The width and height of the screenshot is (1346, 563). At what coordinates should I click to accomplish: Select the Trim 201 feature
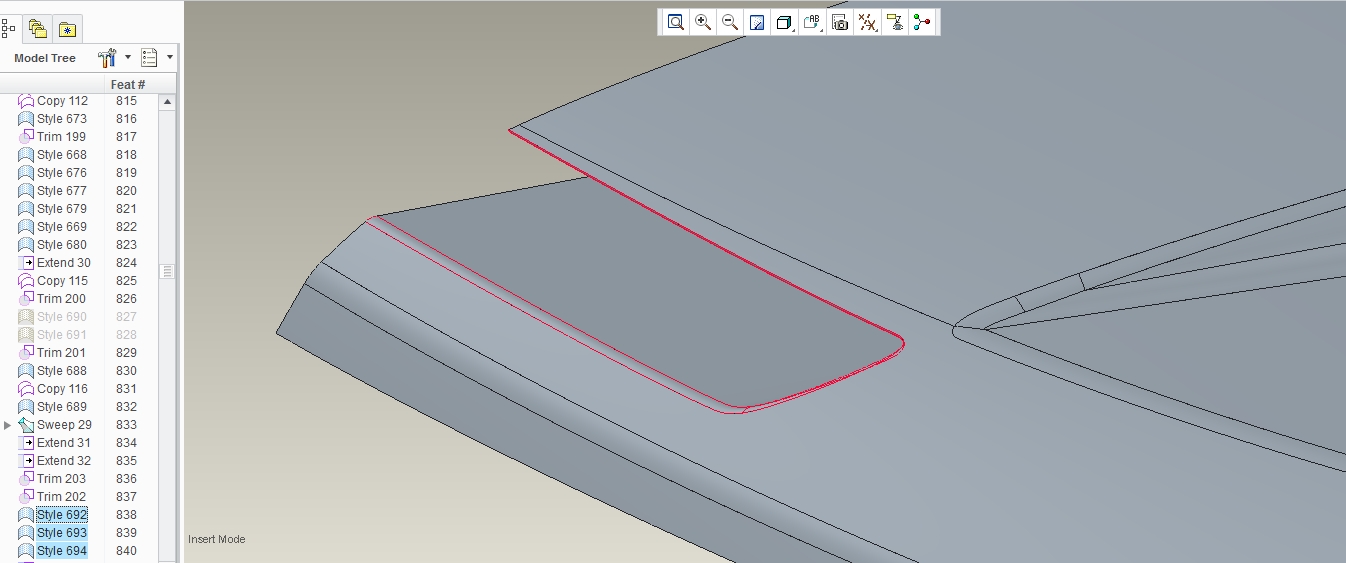click(x=61, y=353)
